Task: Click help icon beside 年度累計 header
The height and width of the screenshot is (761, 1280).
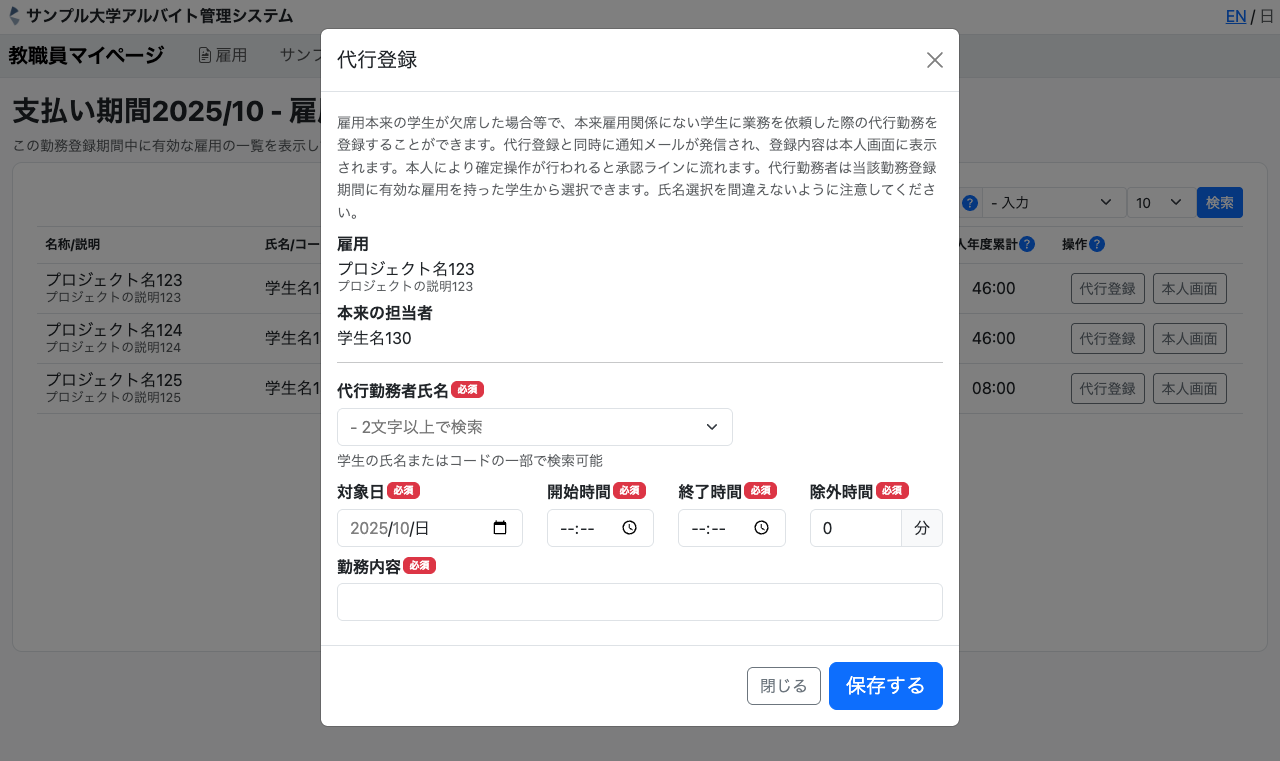Action: (x=1027, y=244)
